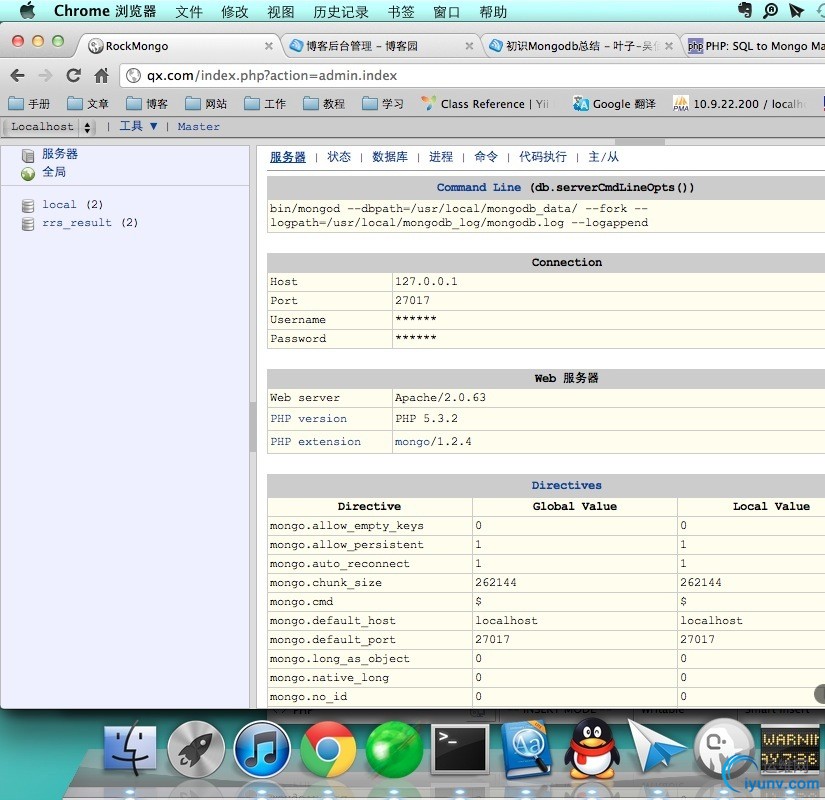Open the 数据库 databases page
The height and width of the screenshot is (800, 825).
pyautogui.click(x=390, y=157)
